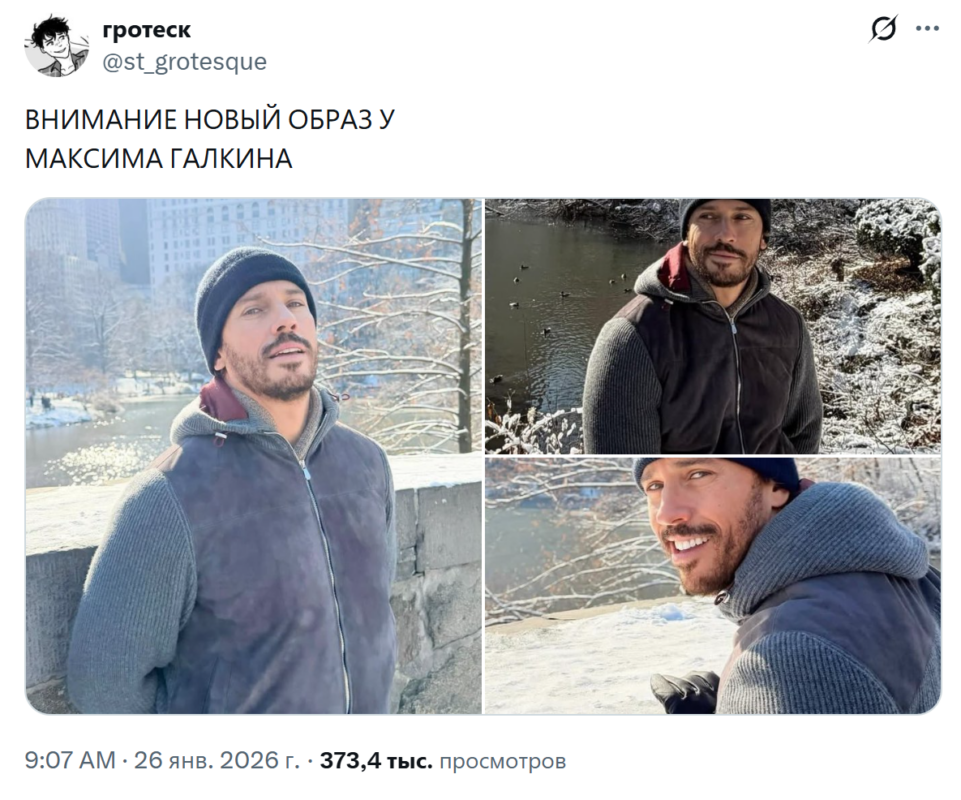Click the 9:07 AM timestamp
961x800 pixels.
click(x=70, y=760)
